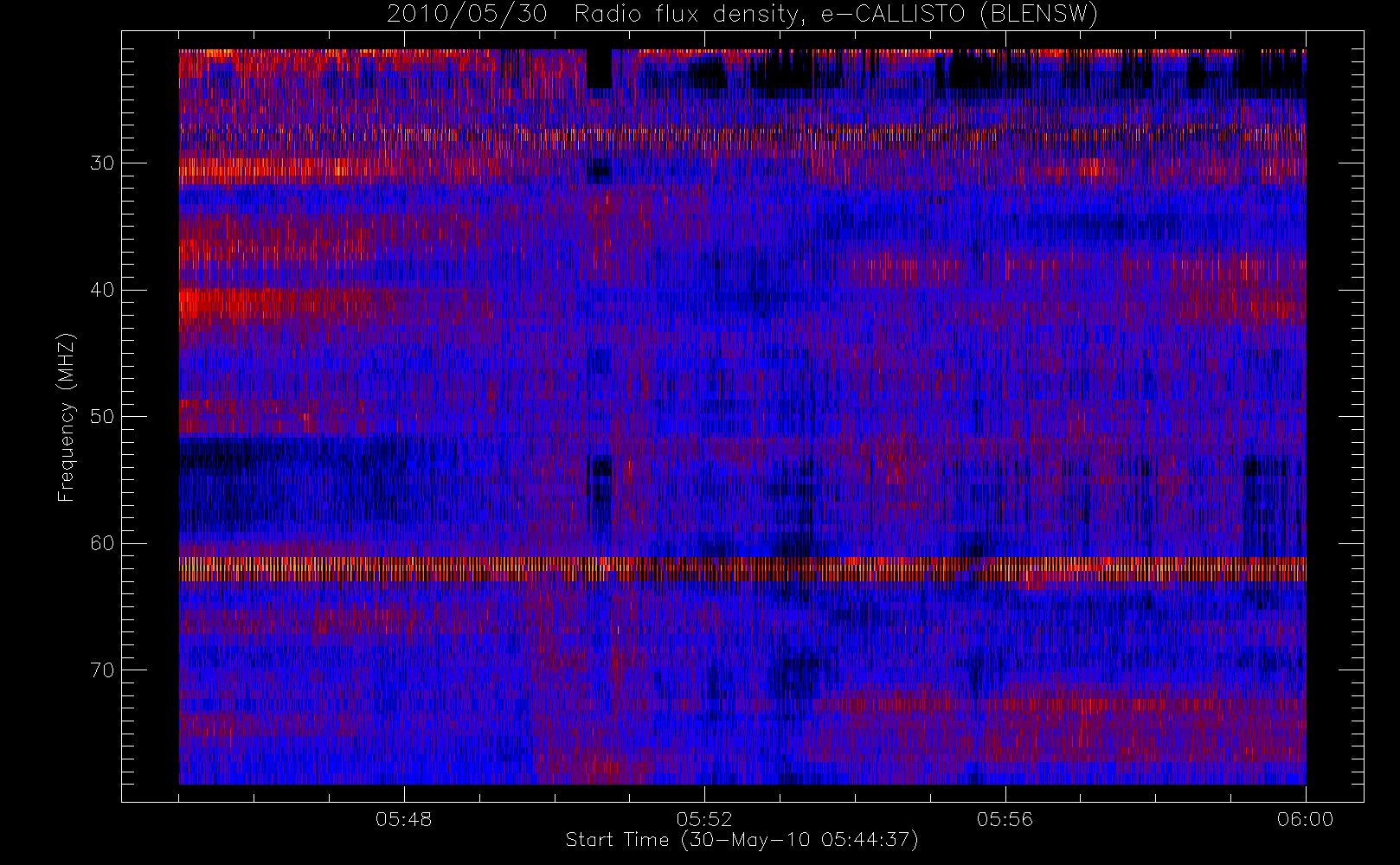Click the 'Start Time (30-May-10 05:44:37)' axis label
1400x865 pixels.
(x=742, y=840)
